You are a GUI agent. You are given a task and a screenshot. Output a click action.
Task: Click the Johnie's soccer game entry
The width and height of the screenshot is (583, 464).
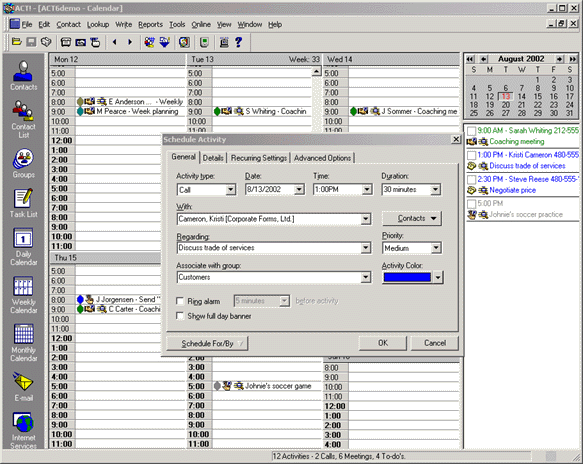[x=262, y=386]
